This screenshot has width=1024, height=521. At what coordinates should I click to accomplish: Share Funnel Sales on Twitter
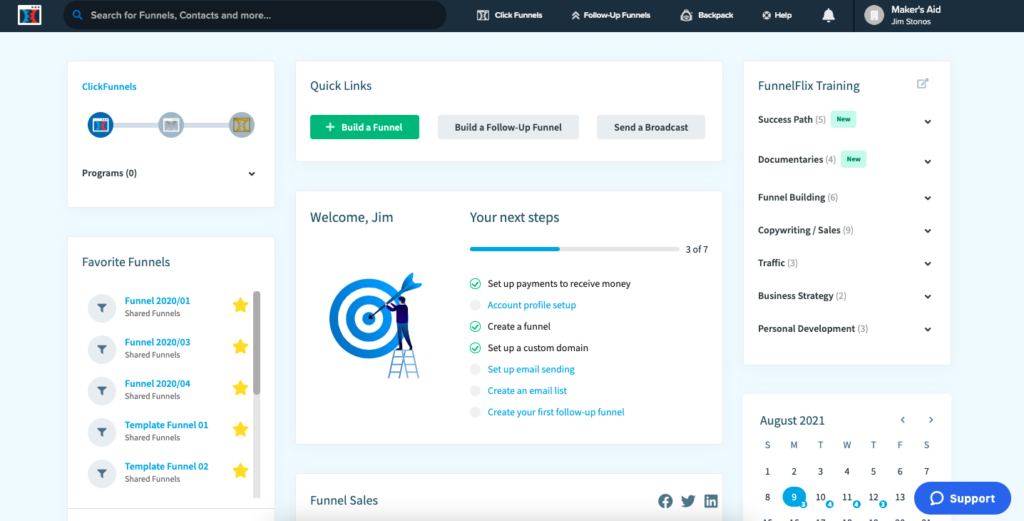688,501
